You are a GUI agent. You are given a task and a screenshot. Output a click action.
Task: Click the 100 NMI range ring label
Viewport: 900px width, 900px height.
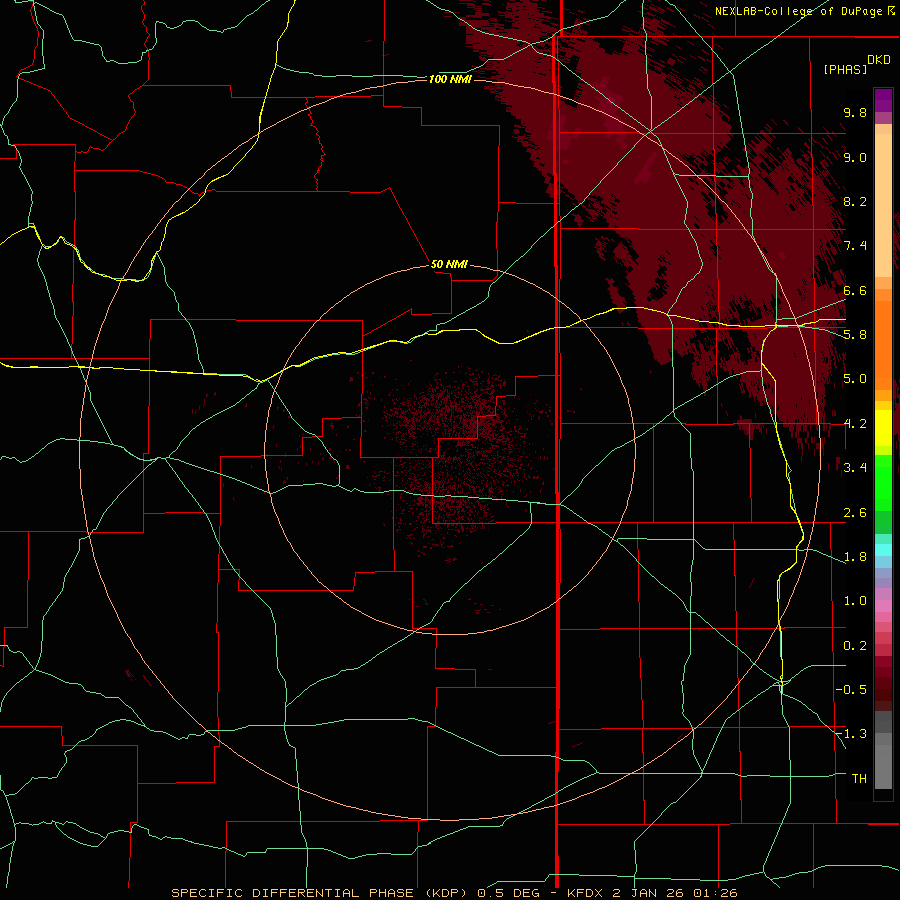(450, 79)
